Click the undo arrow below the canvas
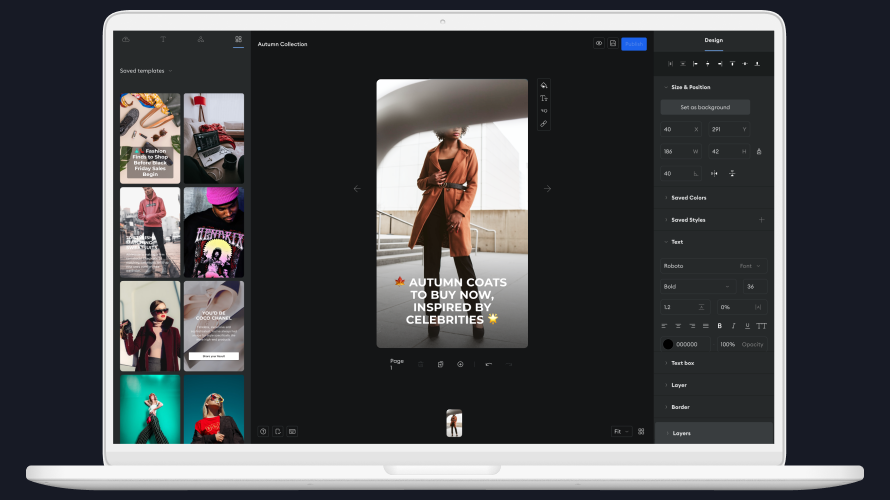This screenshot has width=890, height=500. pos(489,364)
